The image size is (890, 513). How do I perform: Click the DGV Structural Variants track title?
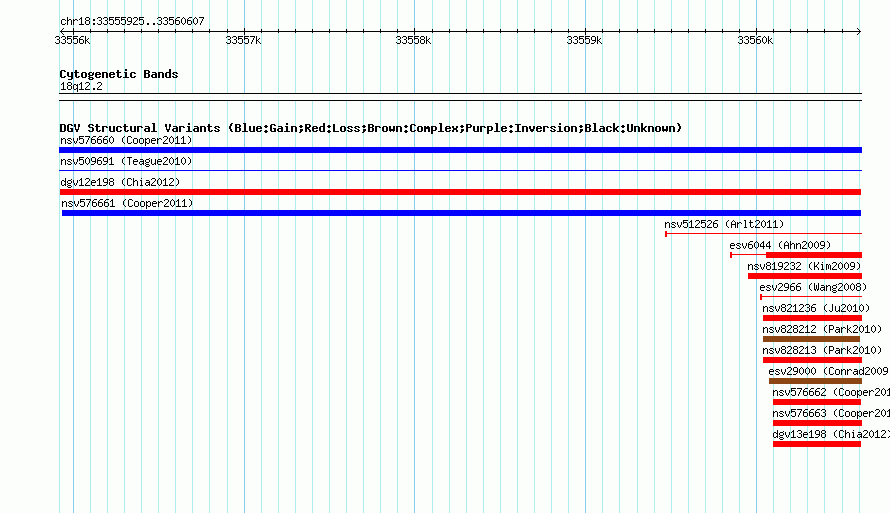click(371, 128)
